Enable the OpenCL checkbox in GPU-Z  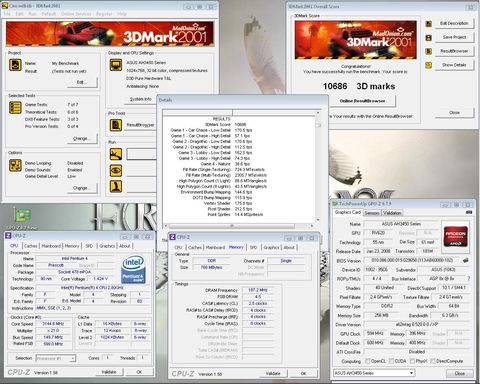click(x=367, y=361)
